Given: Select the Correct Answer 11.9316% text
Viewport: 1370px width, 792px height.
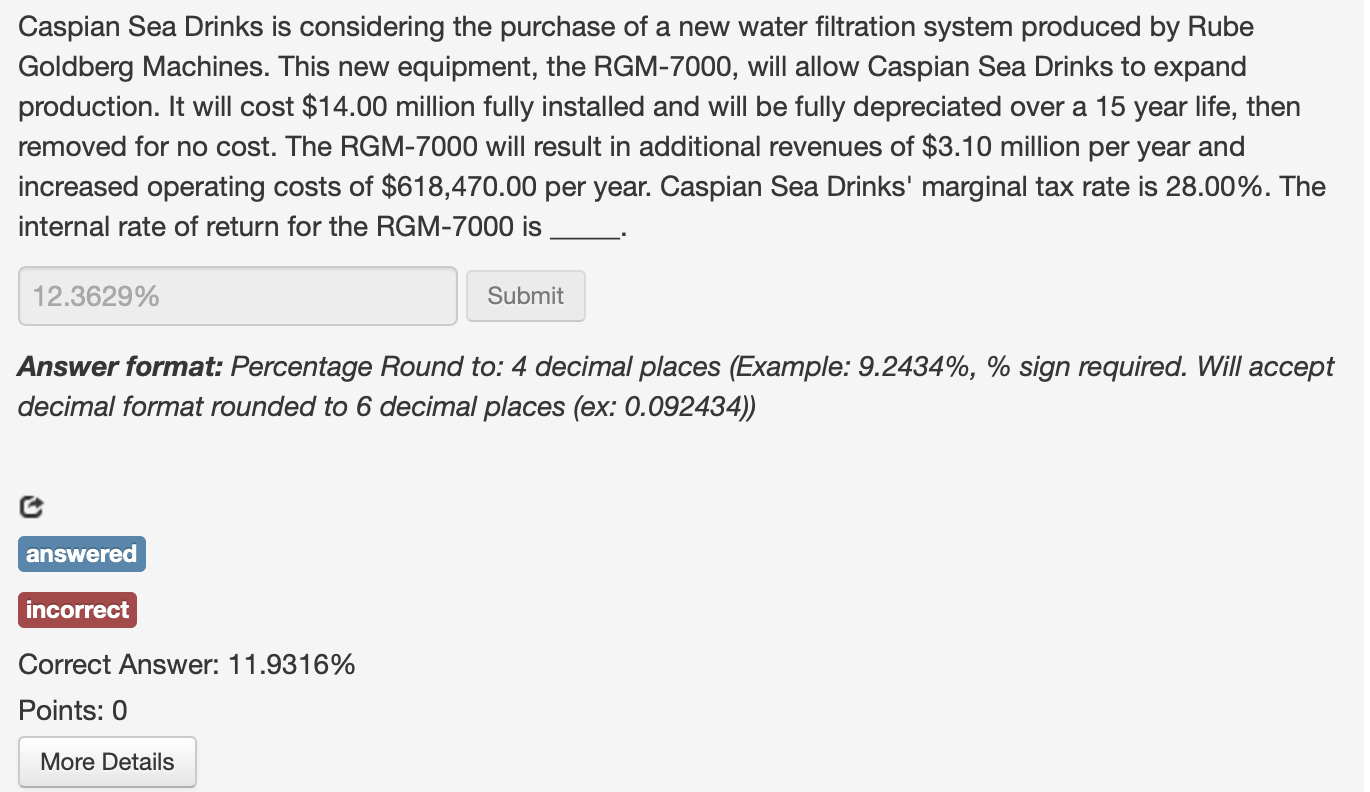Looking at the screenshot, I should (186, 664).
